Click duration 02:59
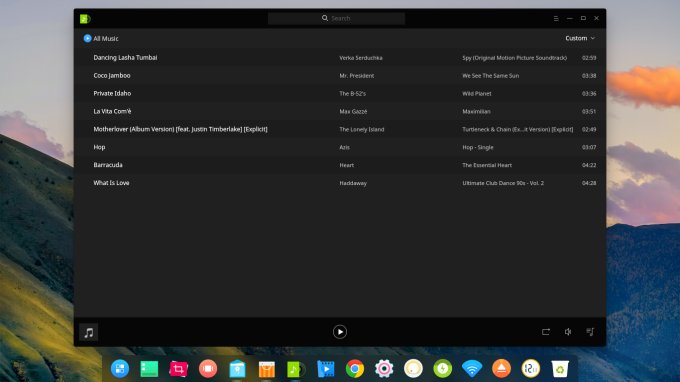This screenshot has width=680, height=382. [589, 58]
